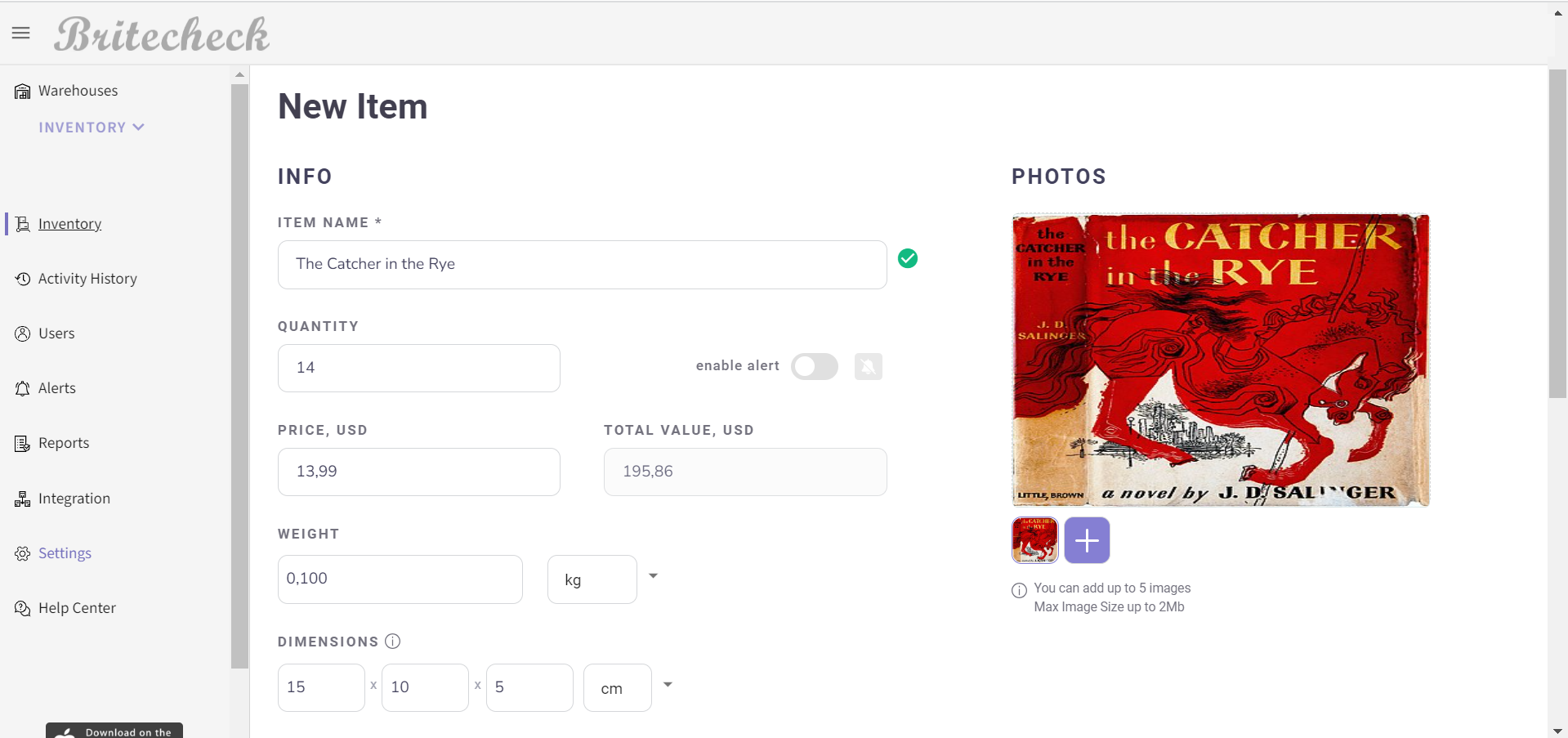Click the dimension field containing 5

pos(529,687)
